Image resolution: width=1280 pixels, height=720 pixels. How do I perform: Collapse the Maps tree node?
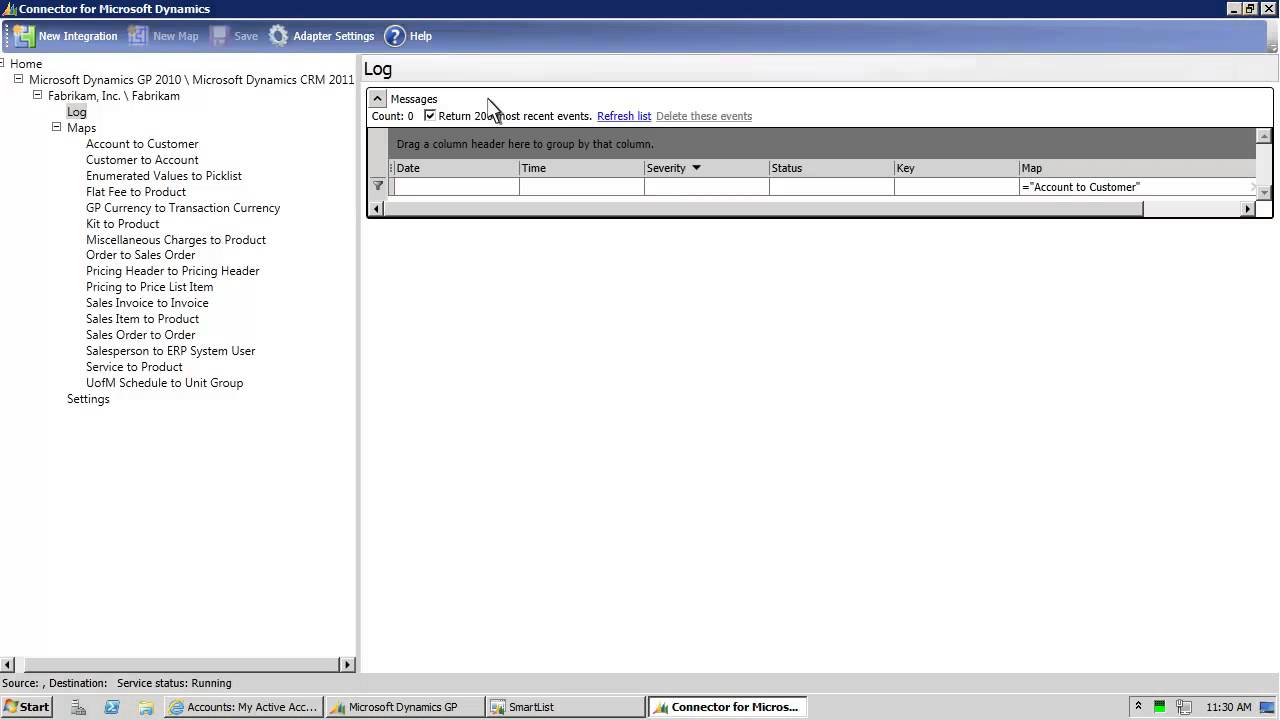[56, 127]
